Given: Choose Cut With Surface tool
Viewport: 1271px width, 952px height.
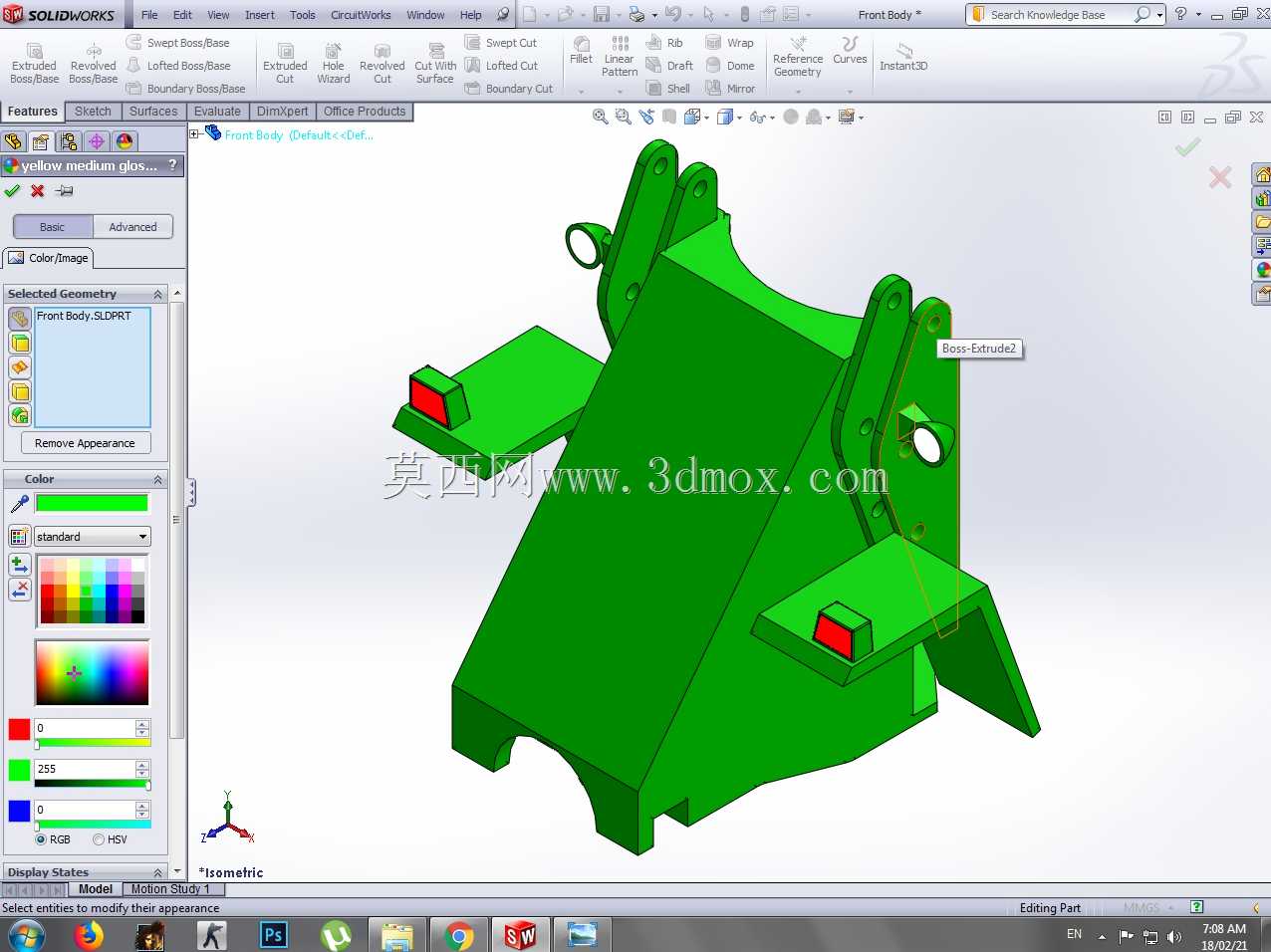Looking at the screenshot, I should click(435, 64).
